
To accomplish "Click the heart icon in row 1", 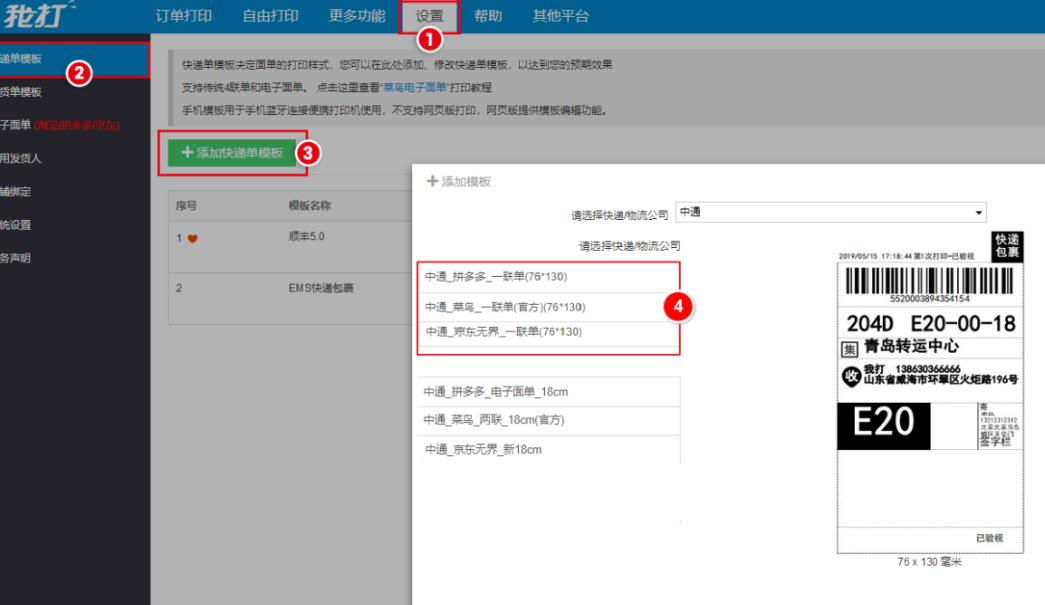I will [193, 239].
